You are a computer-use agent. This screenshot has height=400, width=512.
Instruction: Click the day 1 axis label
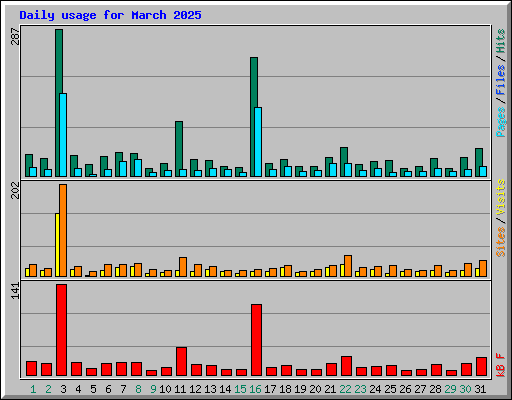33,389
